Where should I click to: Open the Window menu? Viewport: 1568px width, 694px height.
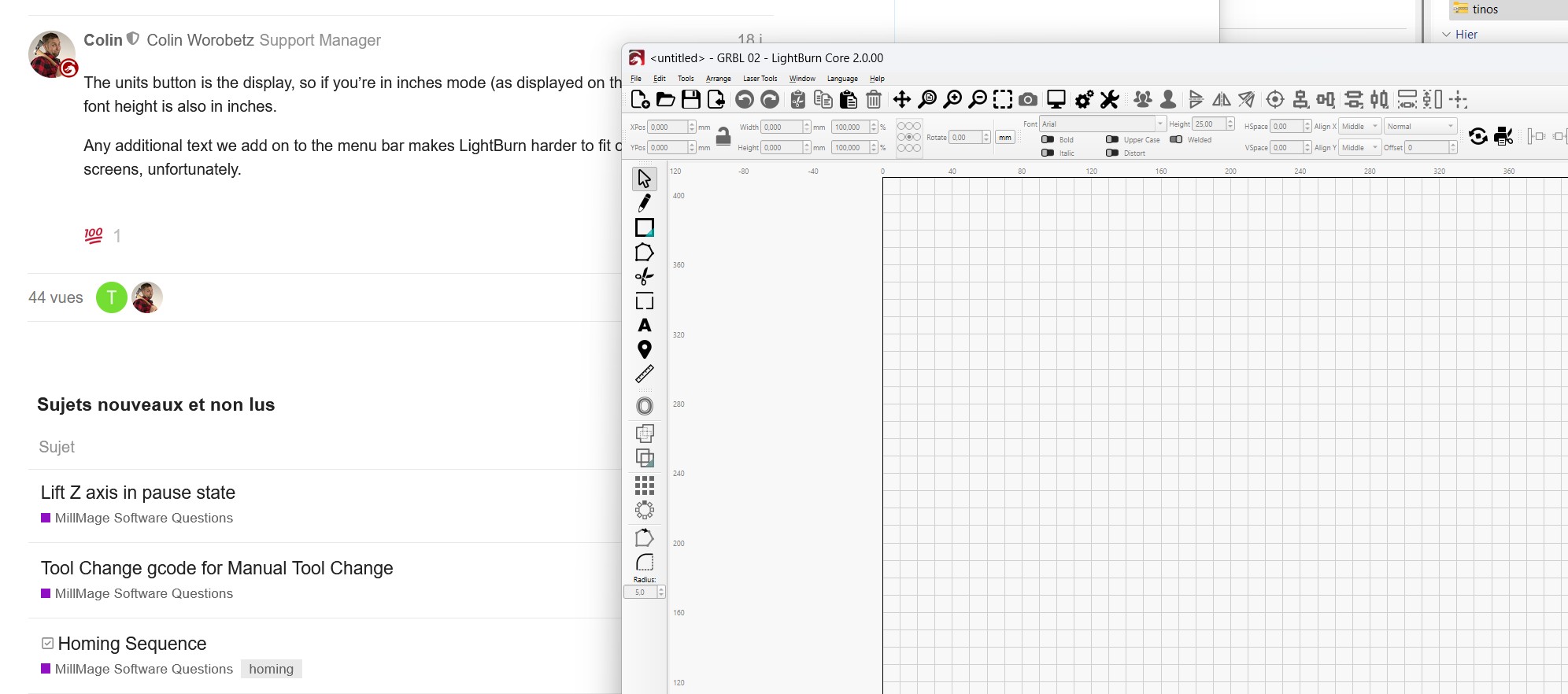click(802, 79)
